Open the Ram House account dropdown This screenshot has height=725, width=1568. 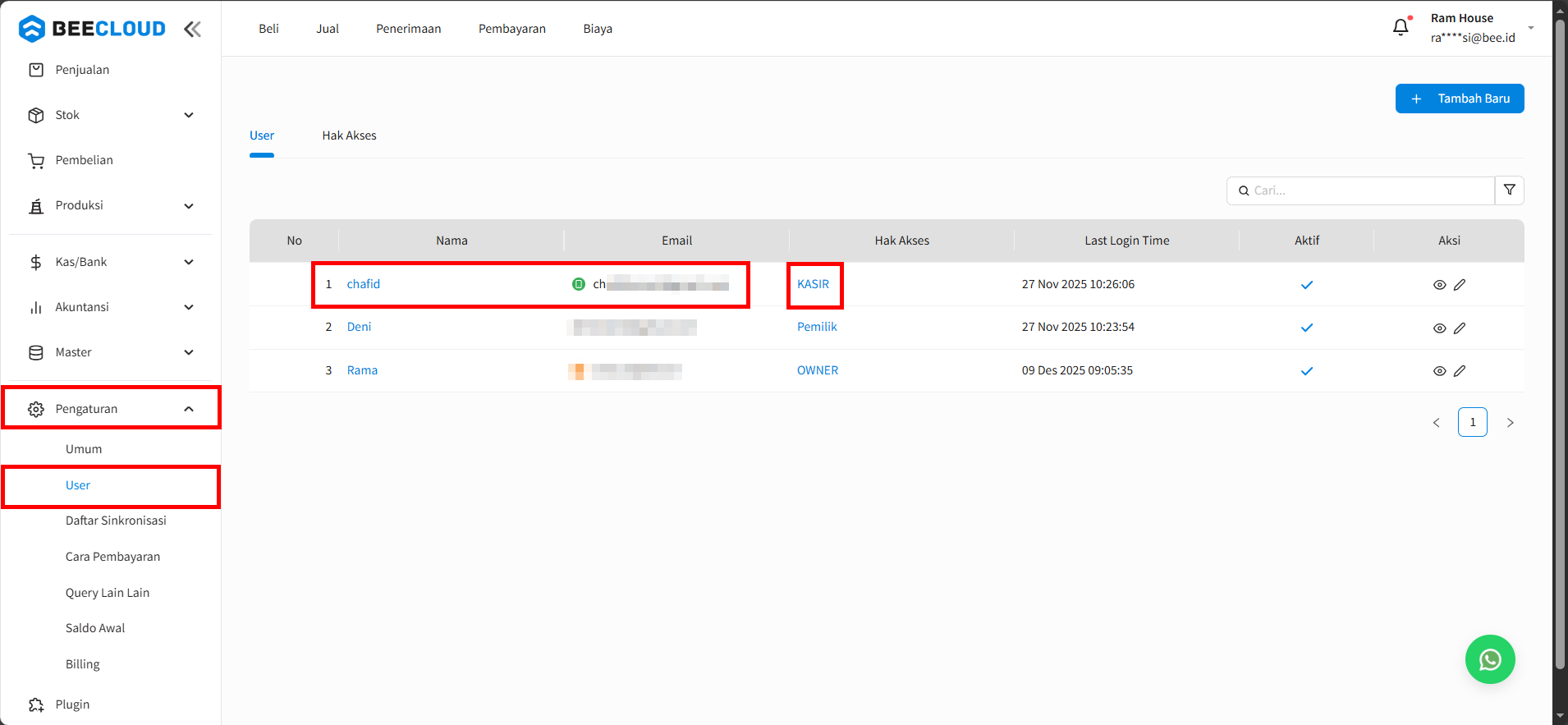tap(1530, 28)
